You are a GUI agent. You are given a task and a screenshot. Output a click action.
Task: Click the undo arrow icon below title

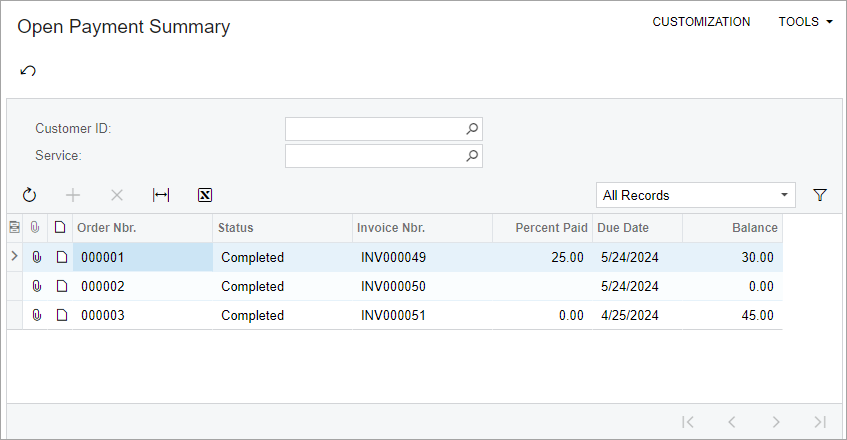coord(28,71)
